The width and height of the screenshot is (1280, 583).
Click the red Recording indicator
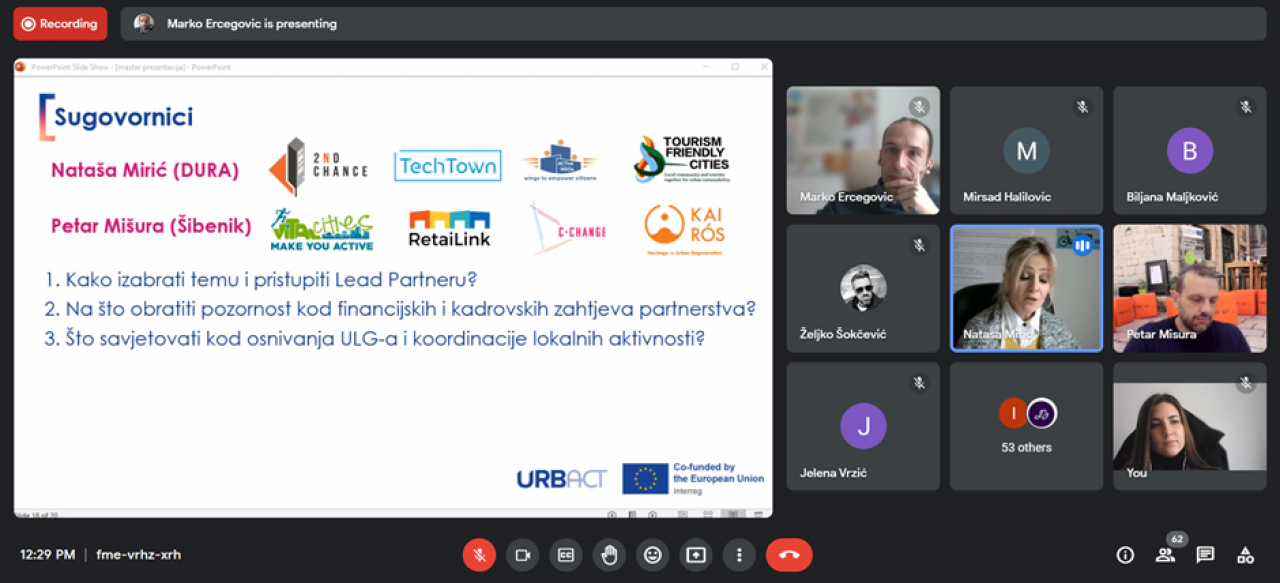click(60, 24)
